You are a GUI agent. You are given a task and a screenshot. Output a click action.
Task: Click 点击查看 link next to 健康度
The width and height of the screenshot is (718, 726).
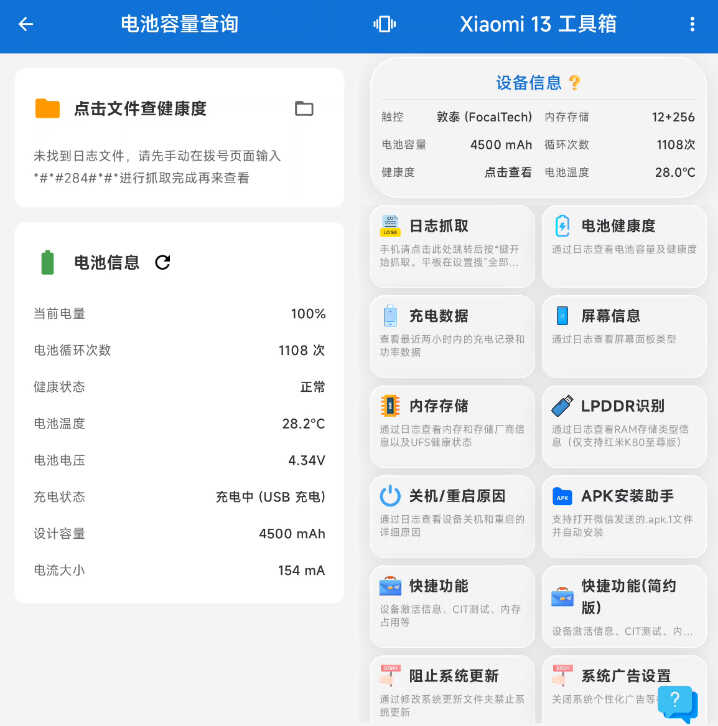pos(508,172)
